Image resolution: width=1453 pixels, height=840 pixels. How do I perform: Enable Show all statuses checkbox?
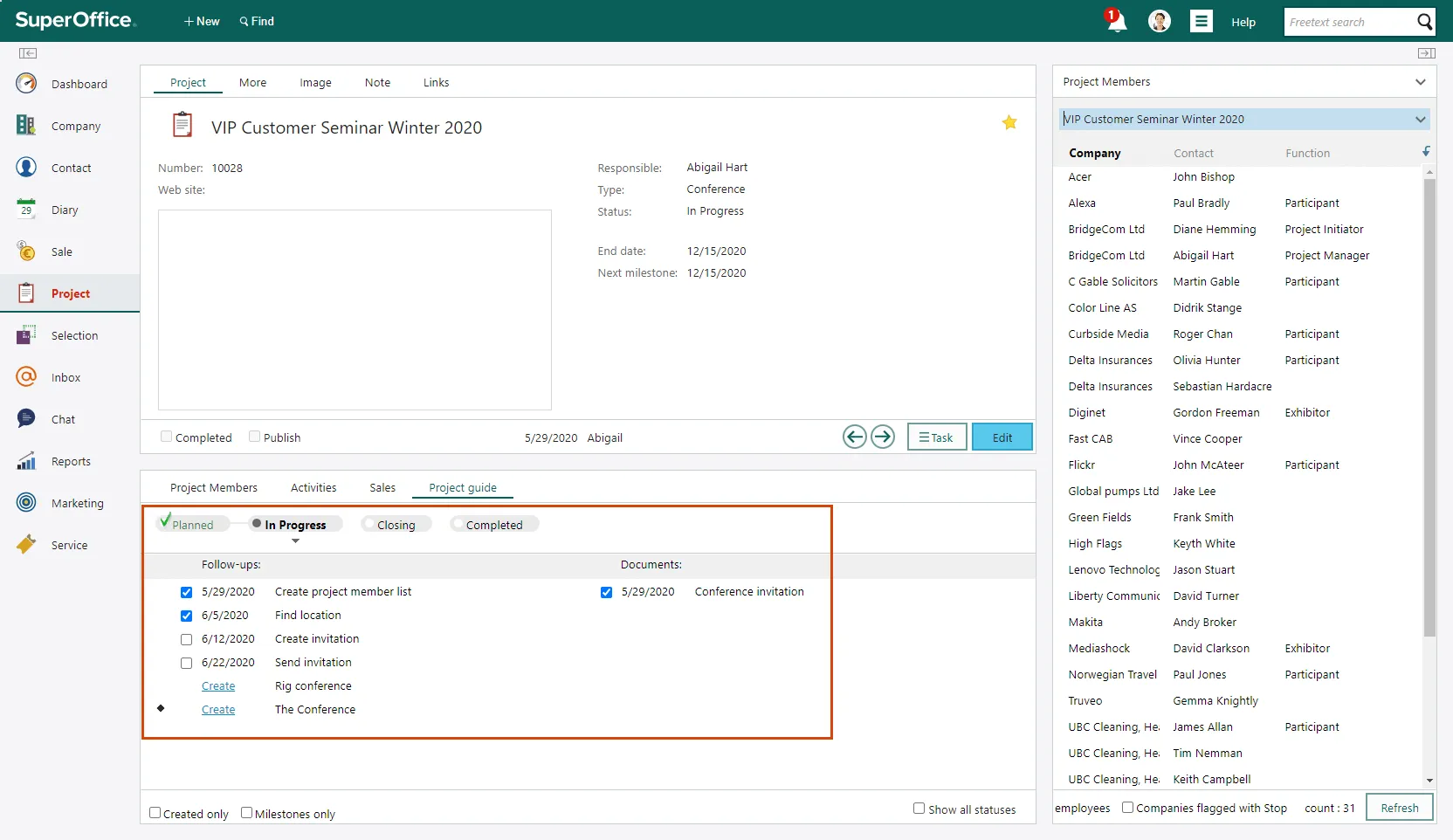919,809
